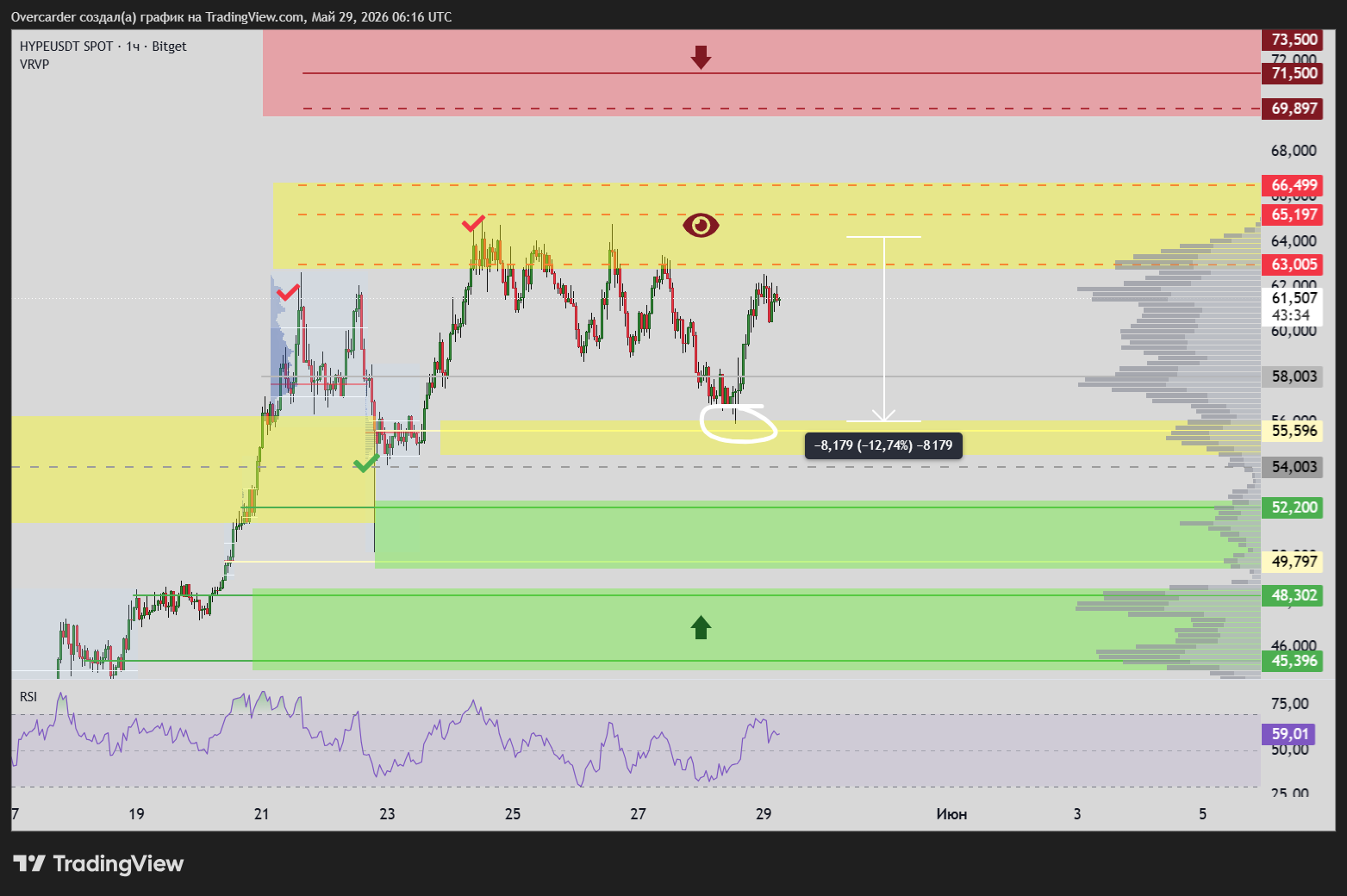Viewport: 1347px width, 896px height.
Task: Click the 71,500 price label
Action: point(1294,73)
